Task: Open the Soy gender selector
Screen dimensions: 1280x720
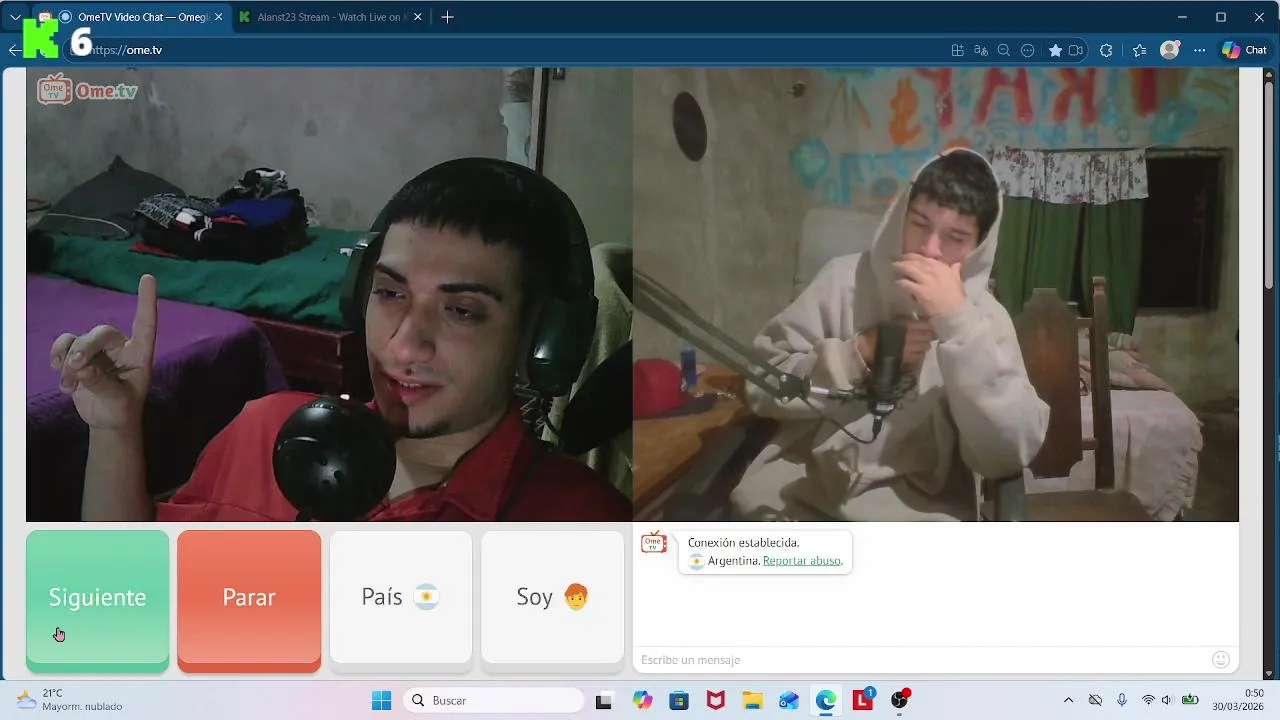Action: [x=552, y=597]
